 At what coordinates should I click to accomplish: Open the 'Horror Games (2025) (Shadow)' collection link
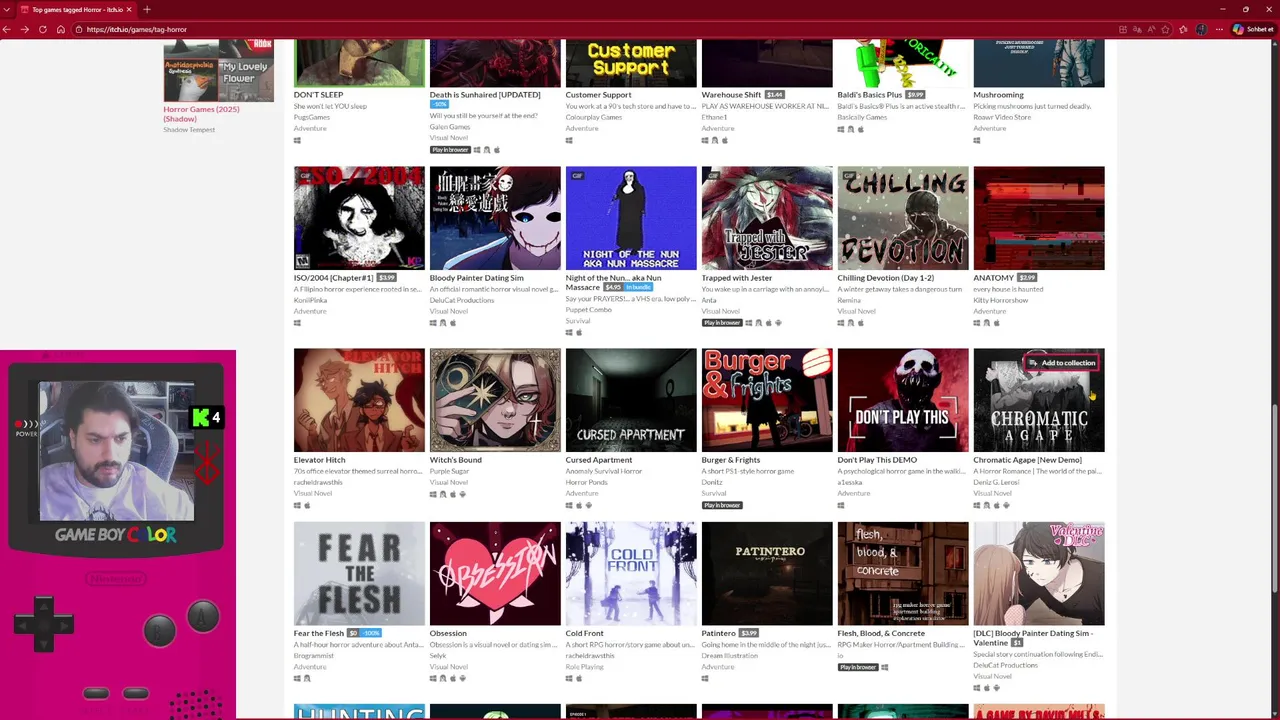tap(201, 113)
